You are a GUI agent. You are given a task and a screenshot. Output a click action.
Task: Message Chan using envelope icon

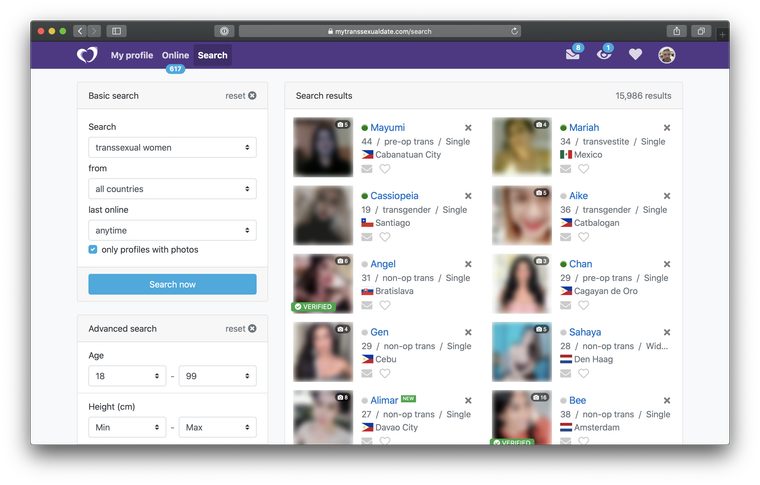tap(566, 305)
